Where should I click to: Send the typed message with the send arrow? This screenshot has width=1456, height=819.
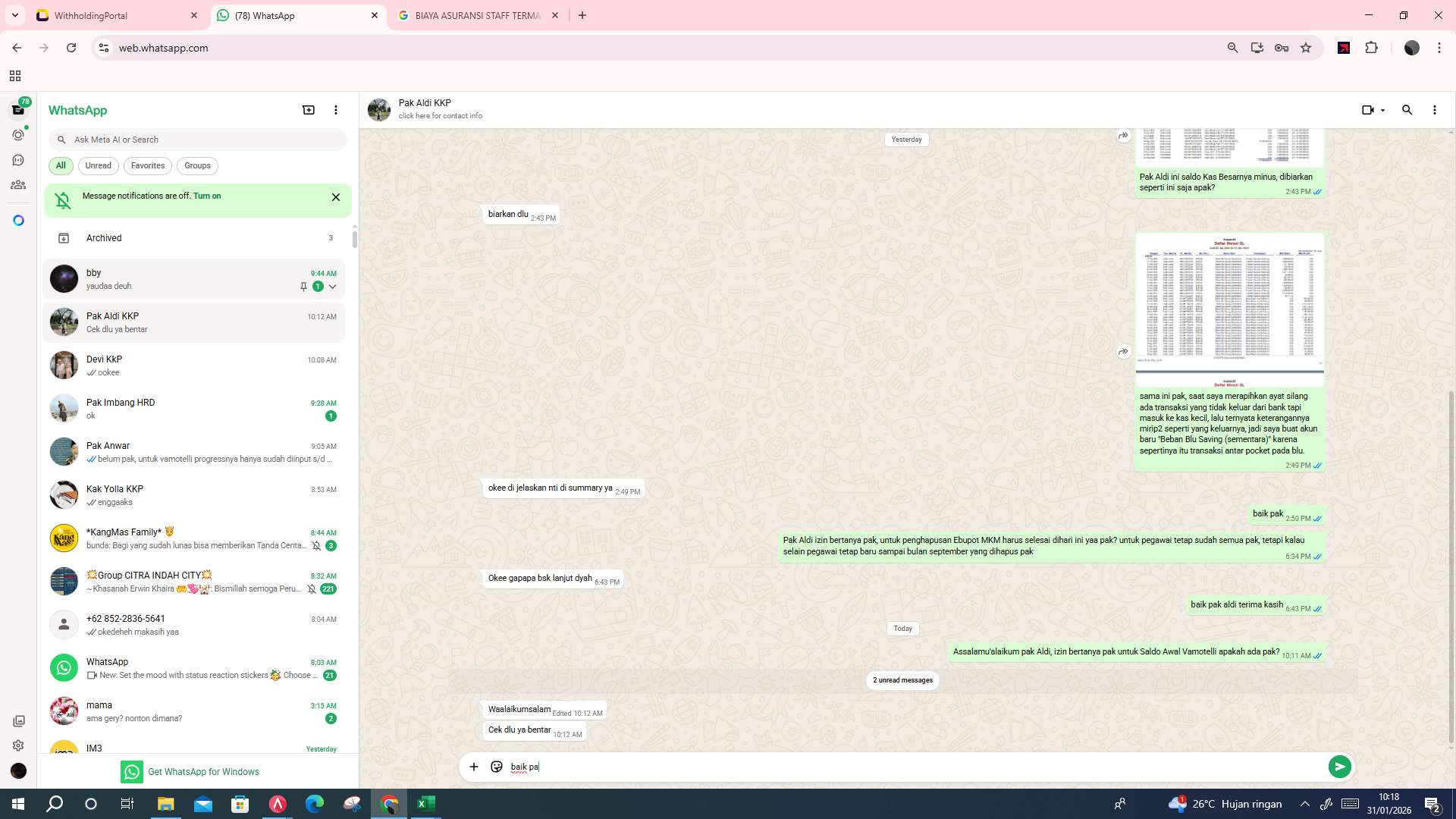coord(1340,767)
